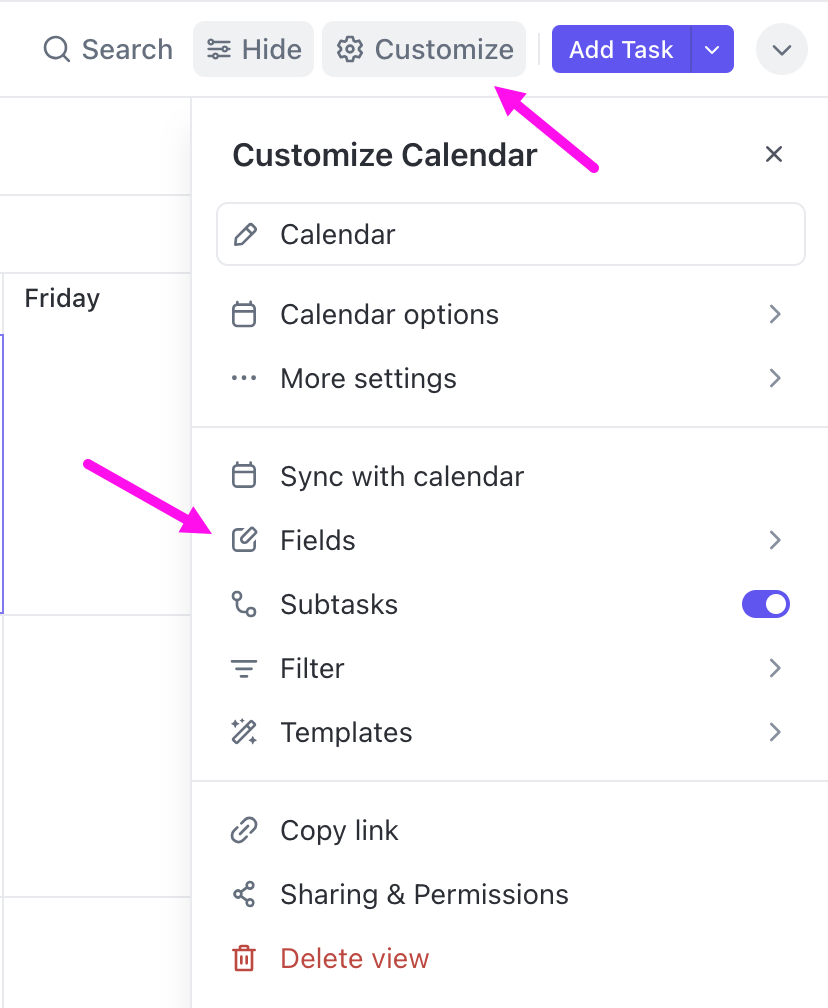Click the Templates magic wand icon

point(244,732)
